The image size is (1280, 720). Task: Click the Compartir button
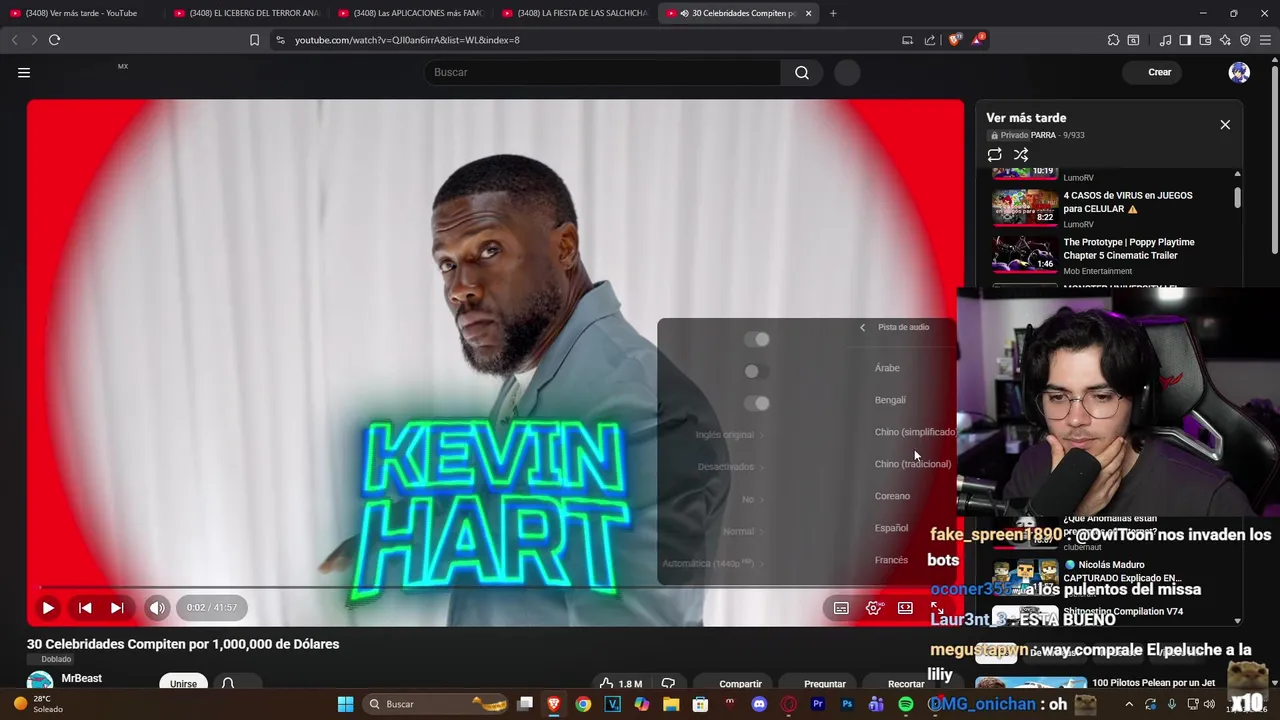coord(740,684)
